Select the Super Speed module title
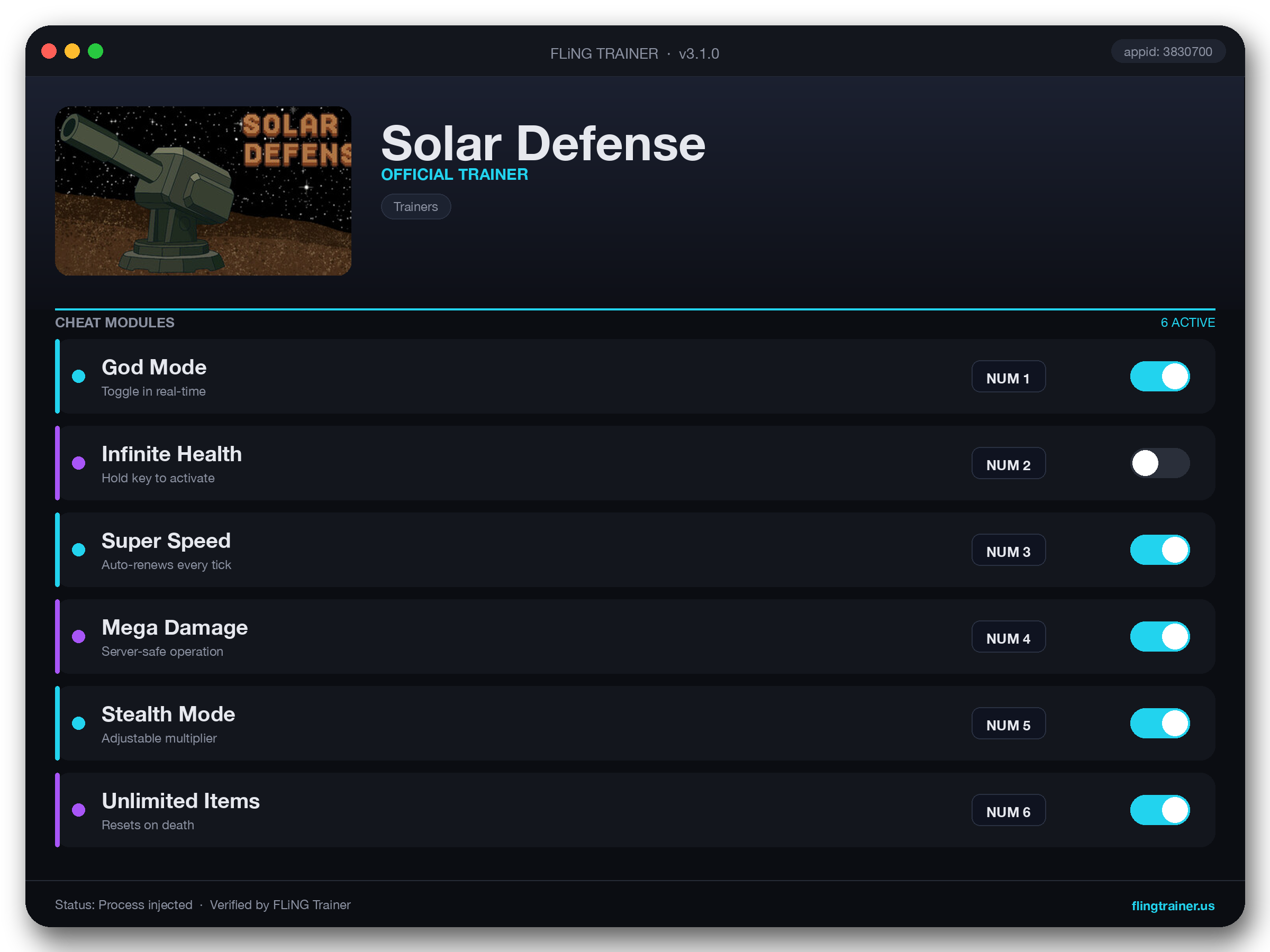The height and width of the screenshot is (952, 1270). [166, 541]
